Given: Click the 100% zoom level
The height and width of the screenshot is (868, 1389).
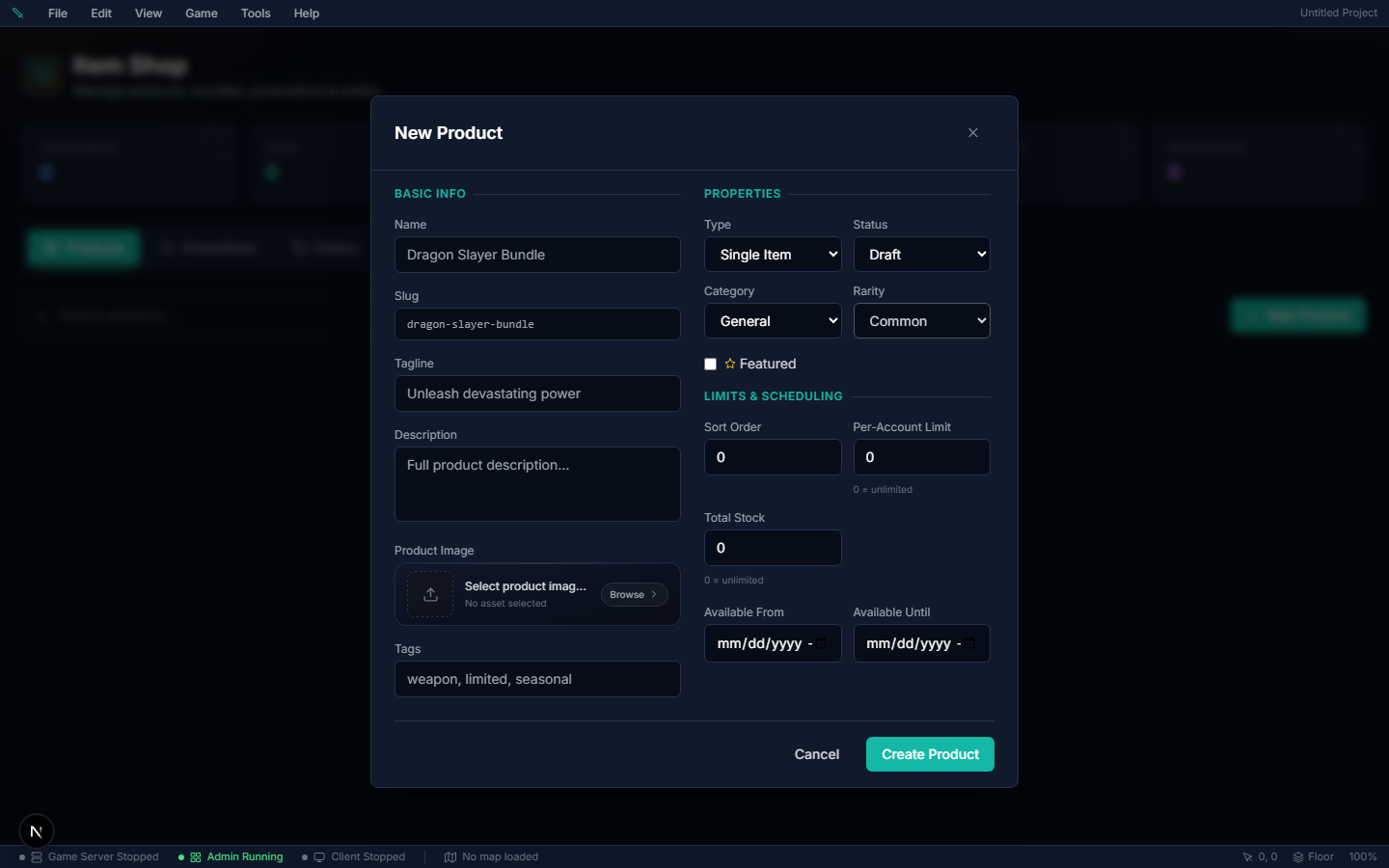Looking at the screenshot, I should [x=1363, y=857].
